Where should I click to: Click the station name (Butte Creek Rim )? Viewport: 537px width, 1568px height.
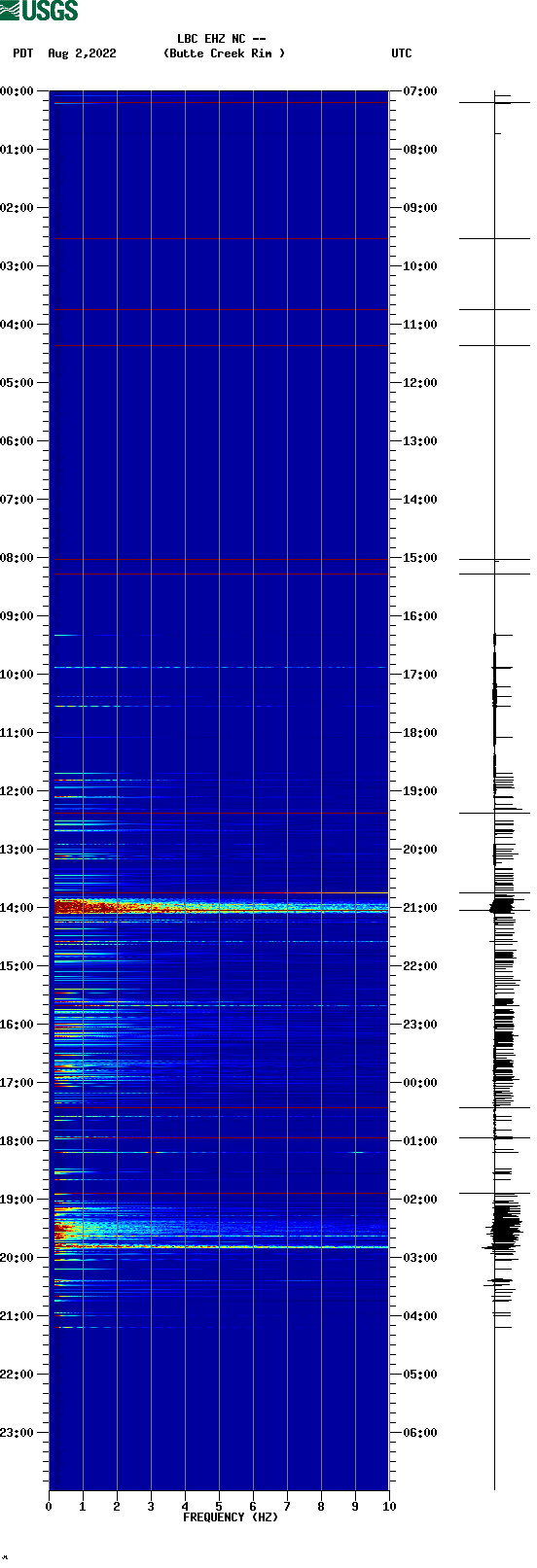point(225,53)
